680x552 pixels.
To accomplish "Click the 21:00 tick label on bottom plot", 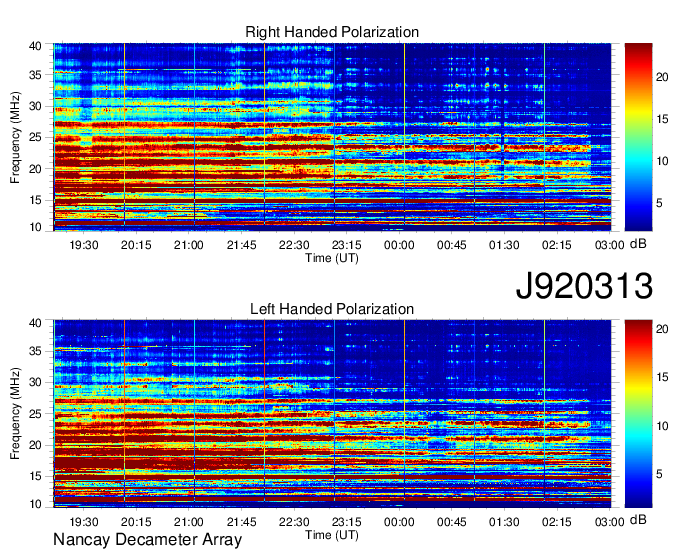I will (189, 522).
